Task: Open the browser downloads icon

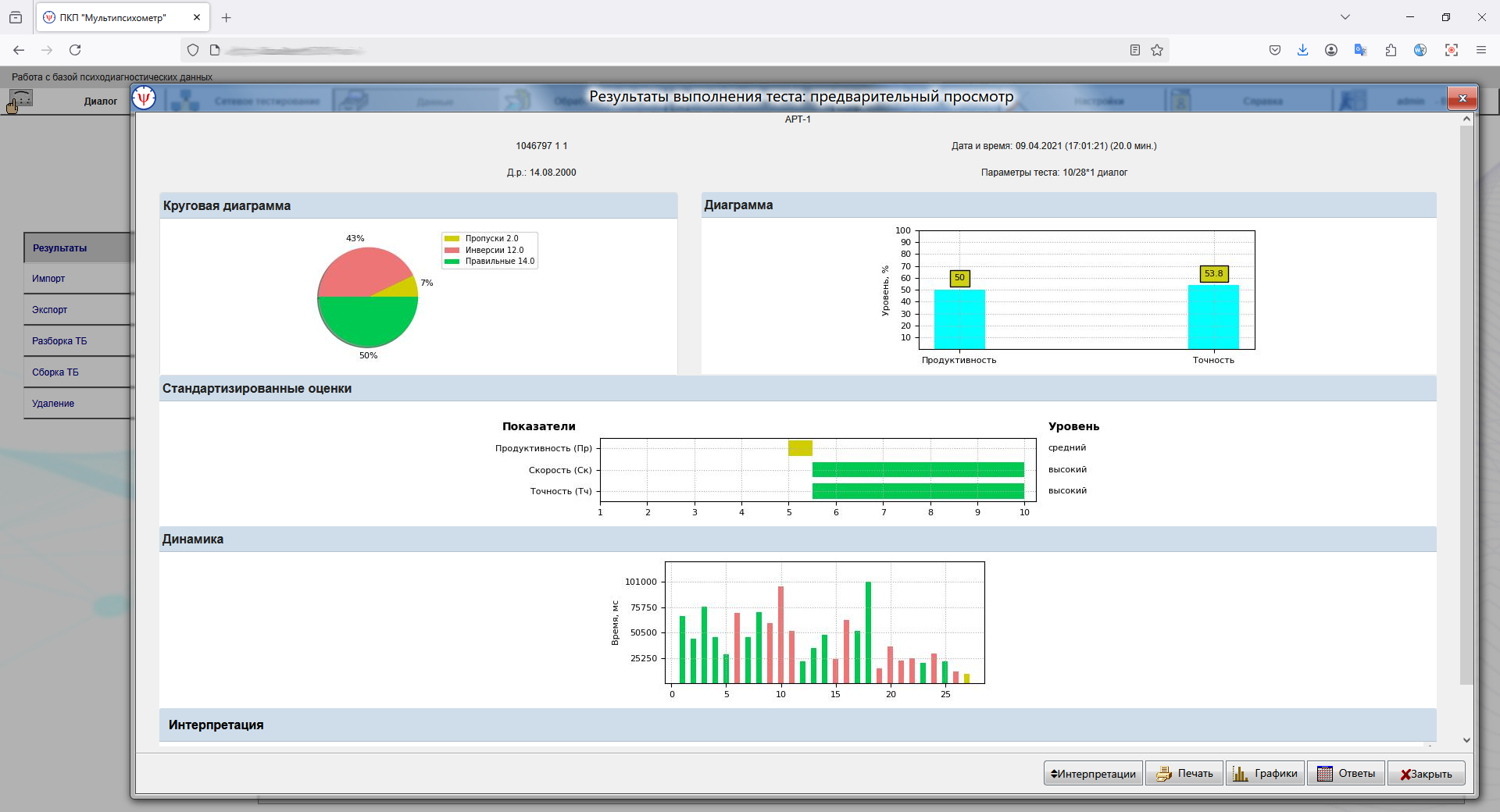Action: click(x=1302, y=50)
